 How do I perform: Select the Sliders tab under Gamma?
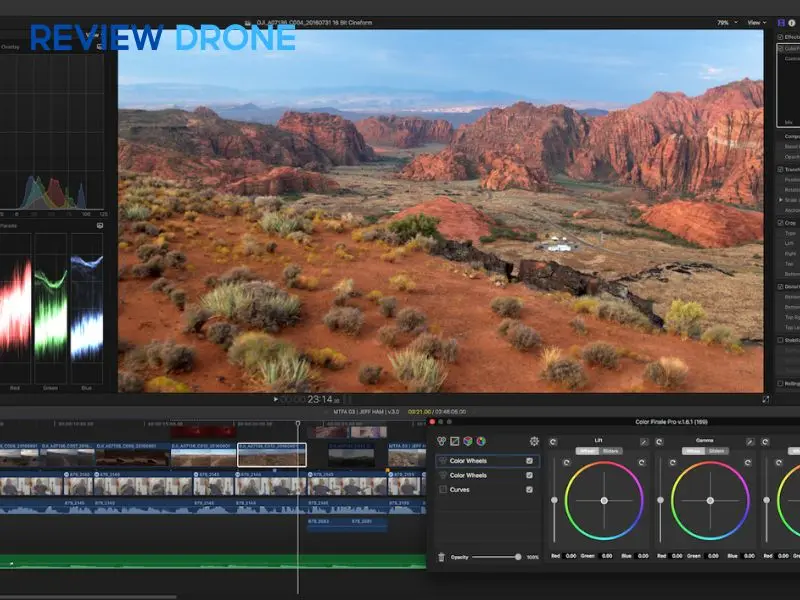[716, 451]
